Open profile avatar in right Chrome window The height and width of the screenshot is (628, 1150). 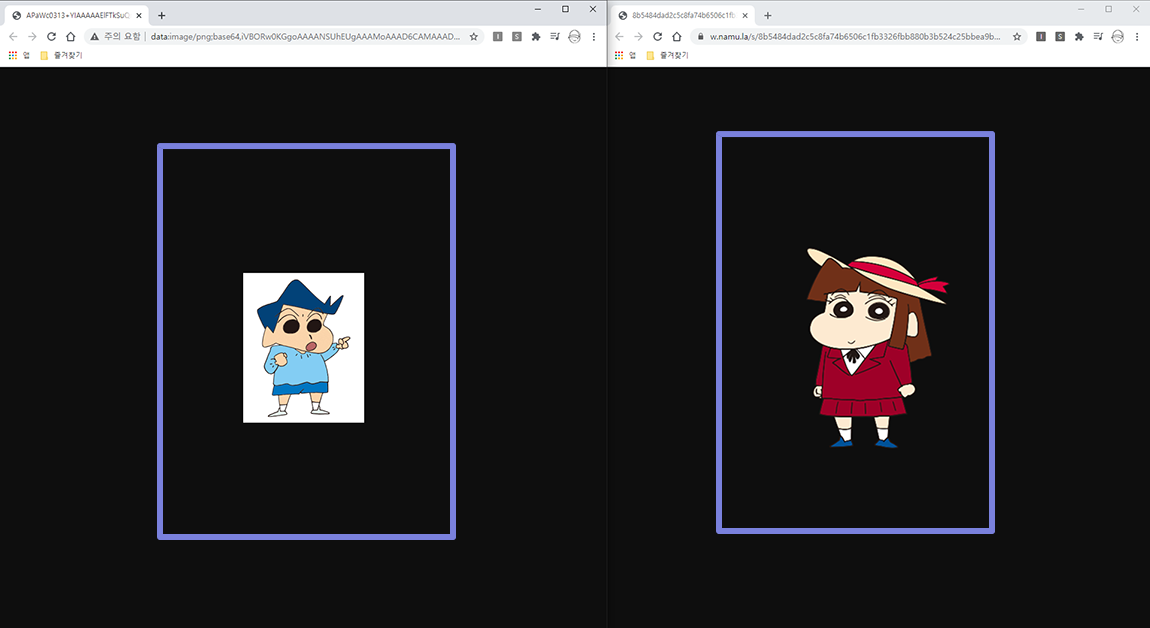tap(1117, 37)
